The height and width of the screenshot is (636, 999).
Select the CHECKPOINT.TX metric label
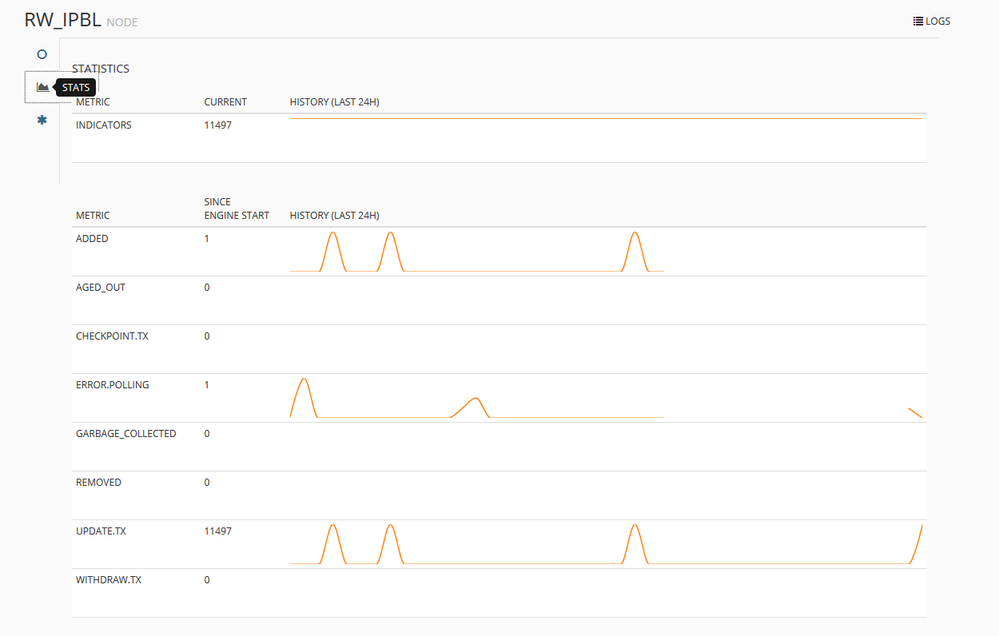click(112, 336)
